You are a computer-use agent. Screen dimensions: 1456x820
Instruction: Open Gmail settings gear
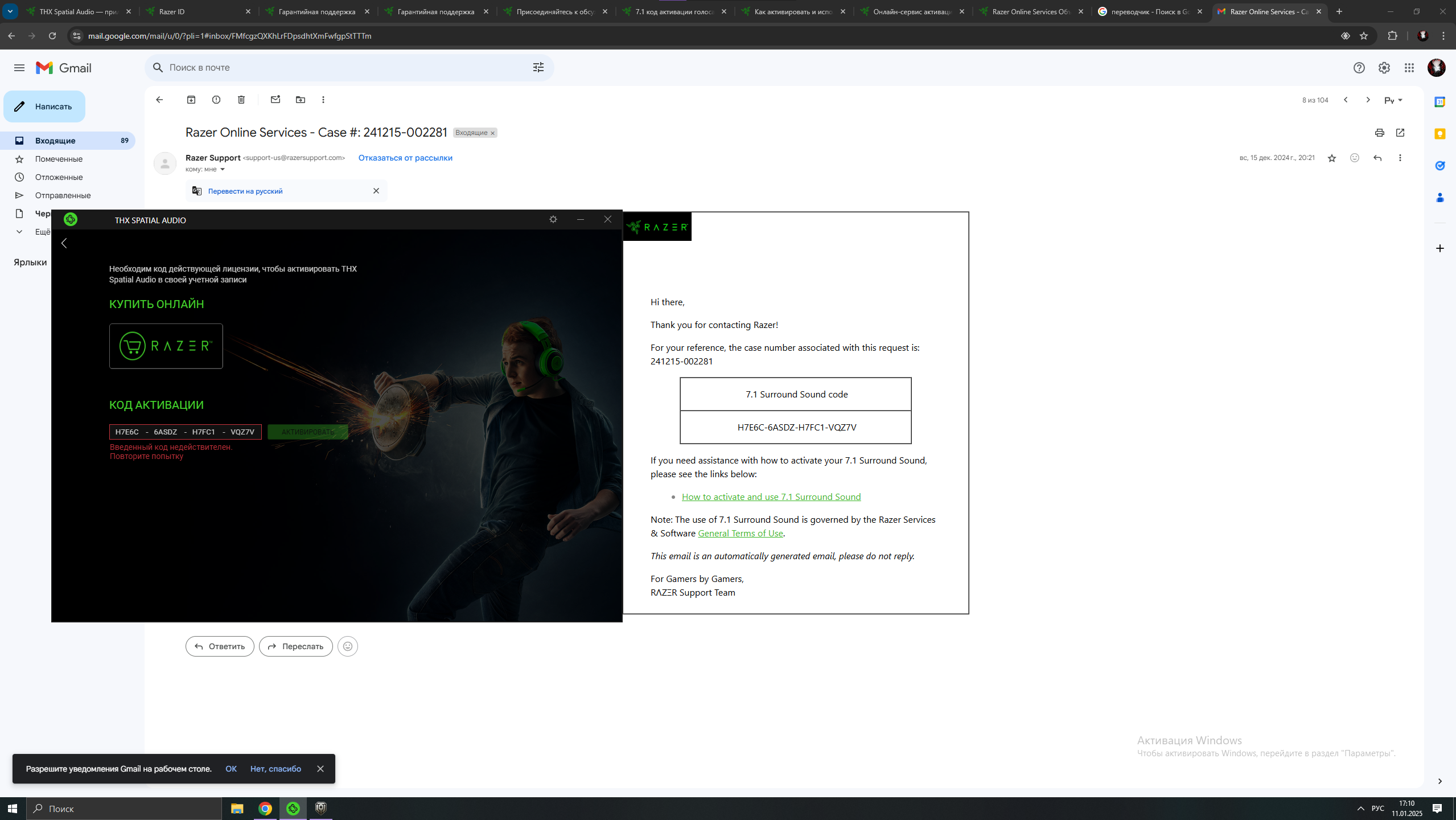[x=1384, y=68]
